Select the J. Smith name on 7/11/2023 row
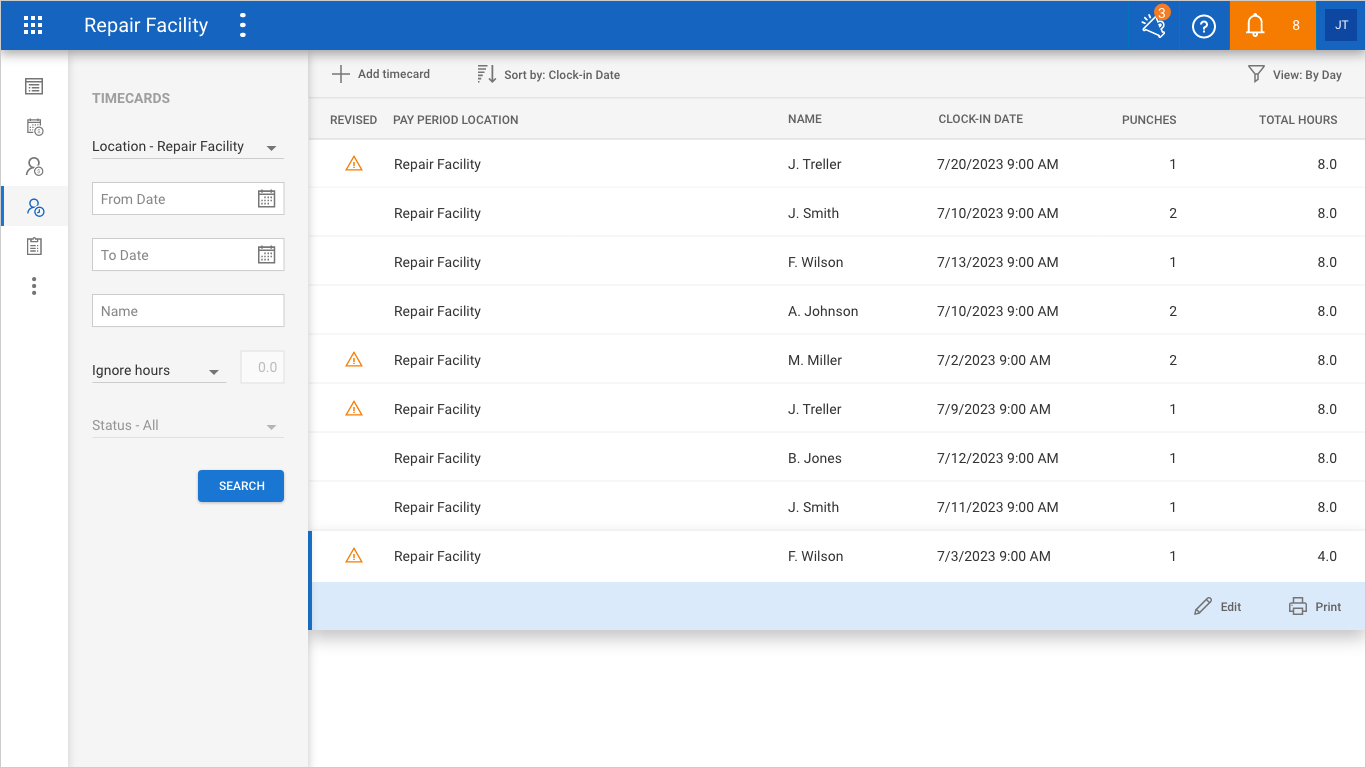Screen dimensions: 1366x768 tap(813, 507)
